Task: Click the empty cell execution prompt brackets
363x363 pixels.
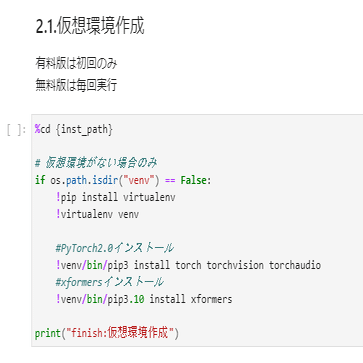Action: point(16,130)
